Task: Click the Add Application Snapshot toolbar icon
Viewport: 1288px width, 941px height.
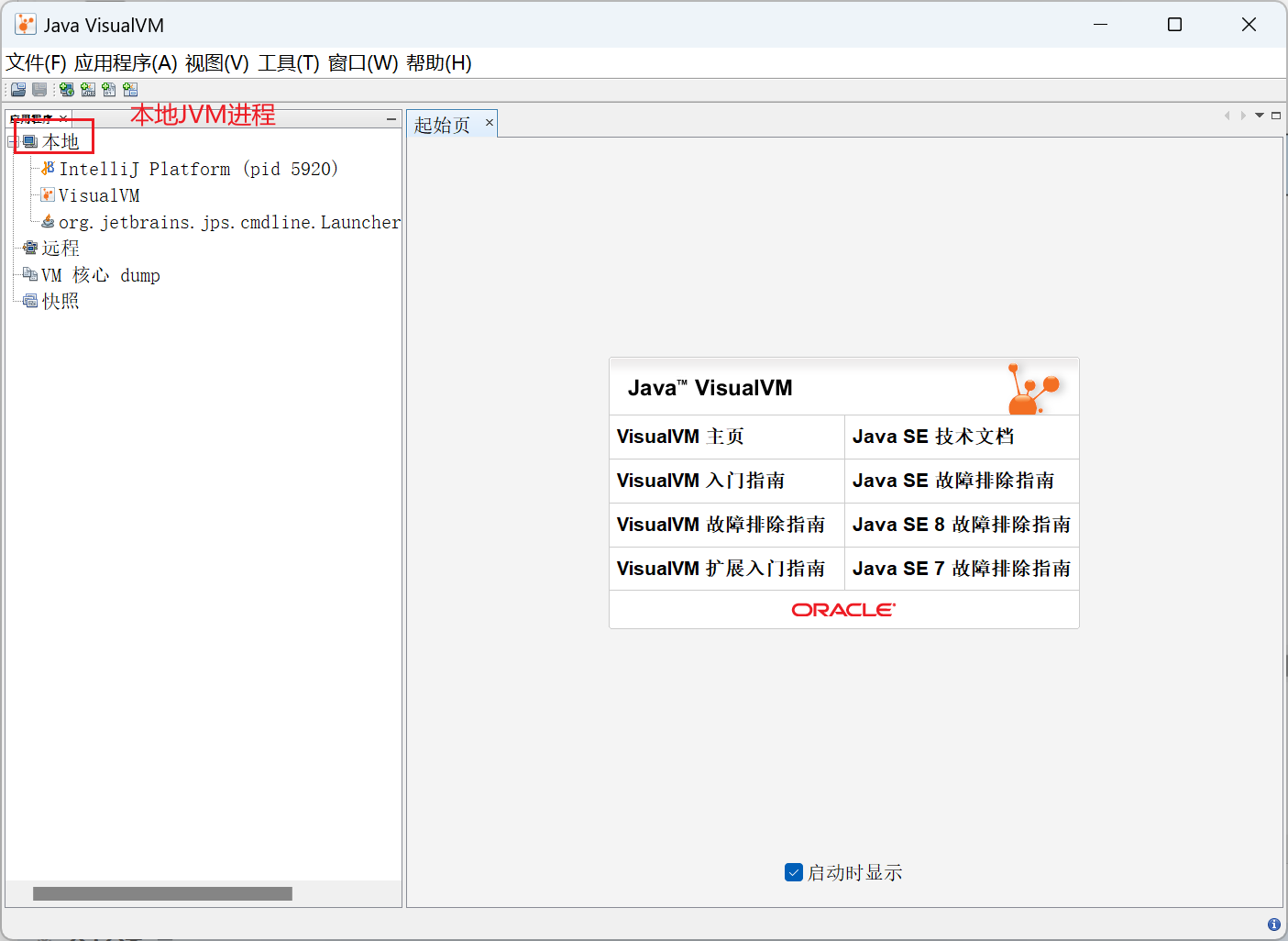Action: [130, 89]
